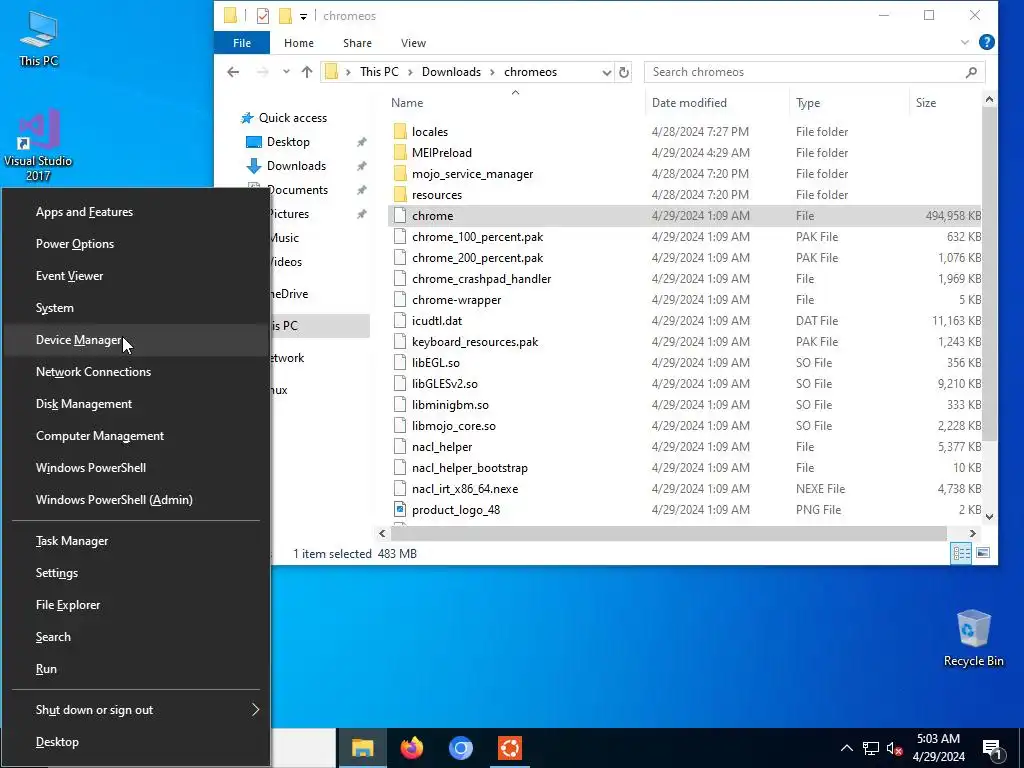
Task: Open Apps and Features menu entry
Action: [135, 212]
